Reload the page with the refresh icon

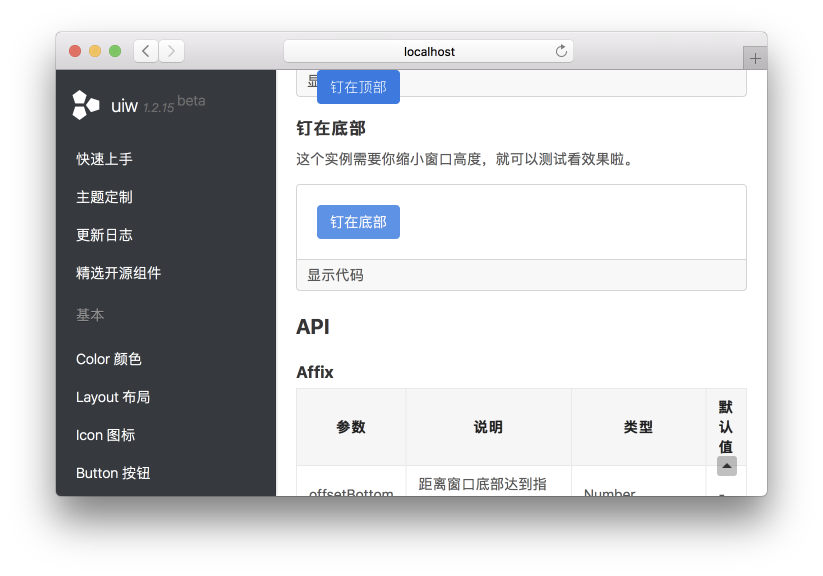(x=561, y=51)
